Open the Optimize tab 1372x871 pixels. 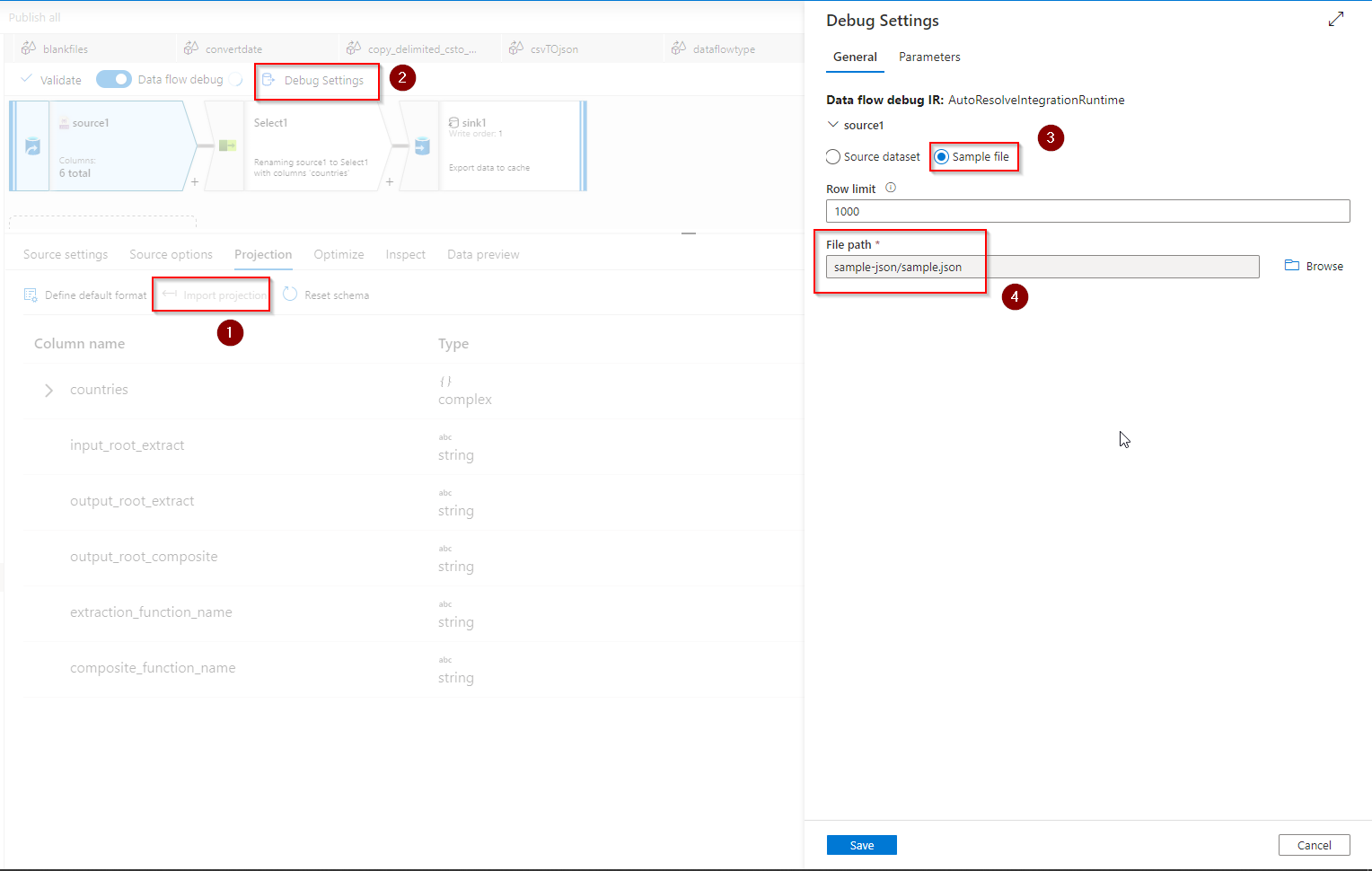pyautogui.click(x=339, y=254)
